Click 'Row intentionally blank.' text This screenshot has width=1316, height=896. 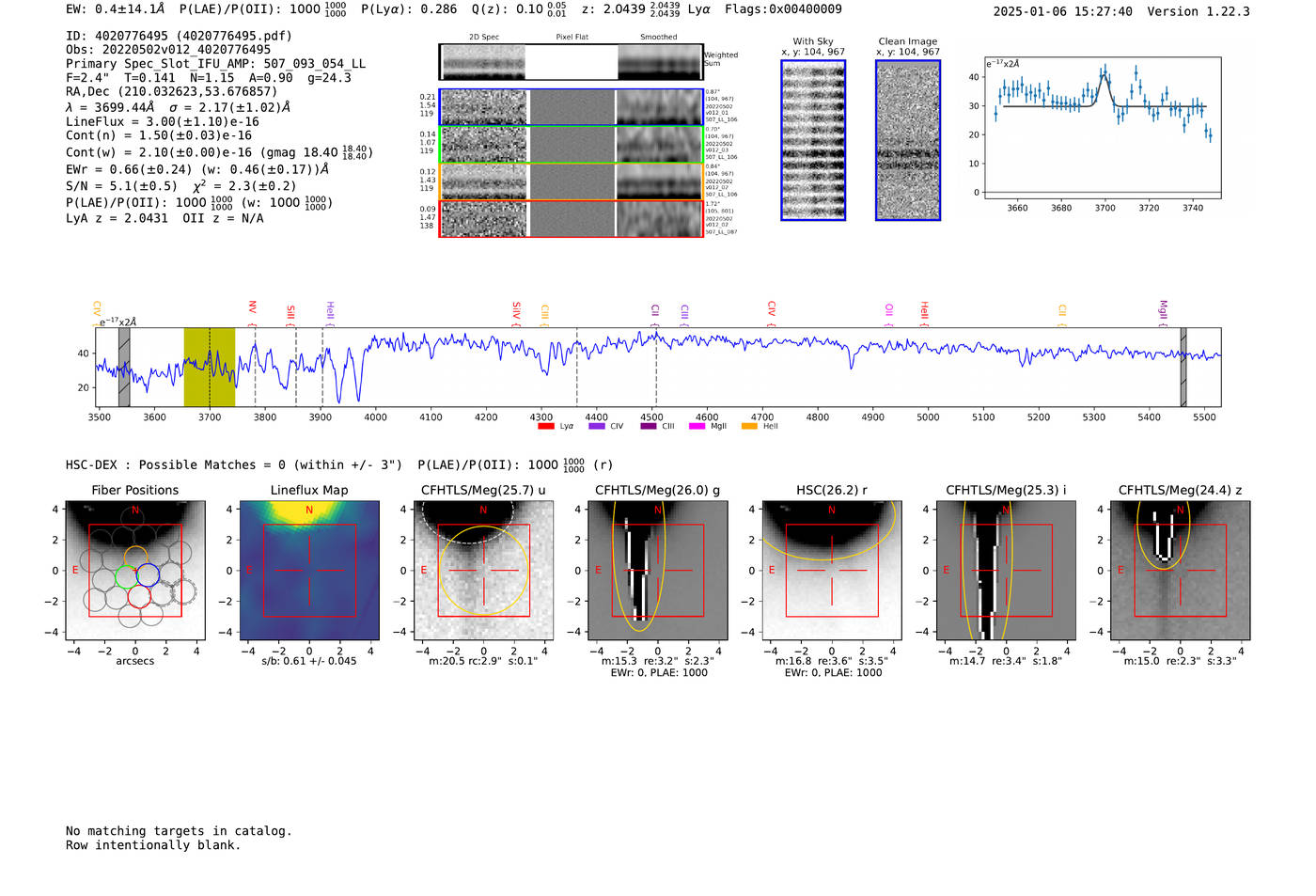[x=153, y=845]
